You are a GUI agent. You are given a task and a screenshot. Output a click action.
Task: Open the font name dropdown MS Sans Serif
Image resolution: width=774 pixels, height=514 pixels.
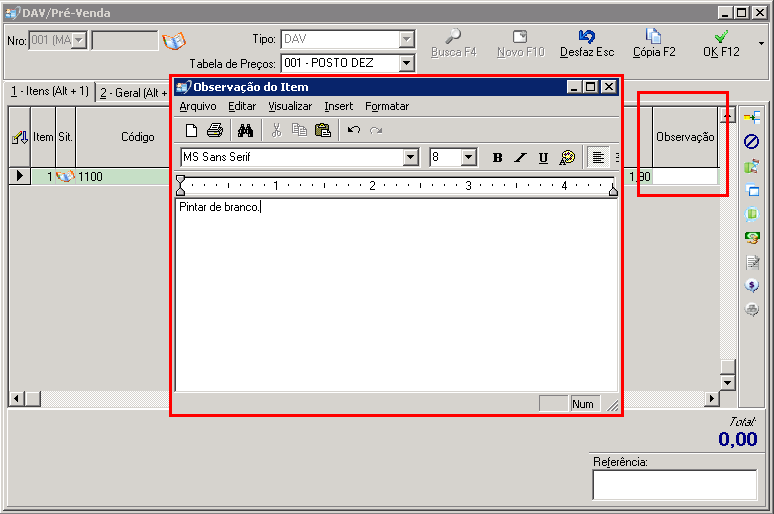click(410, 158)
